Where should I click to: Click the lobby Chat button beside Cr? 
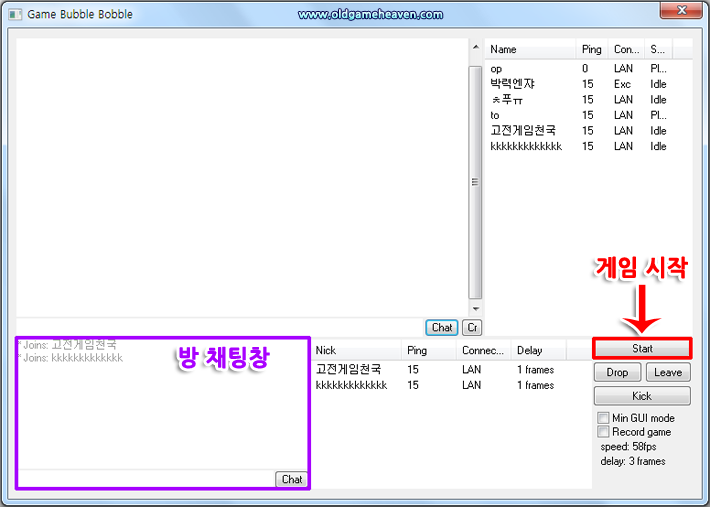click(441, 327)
